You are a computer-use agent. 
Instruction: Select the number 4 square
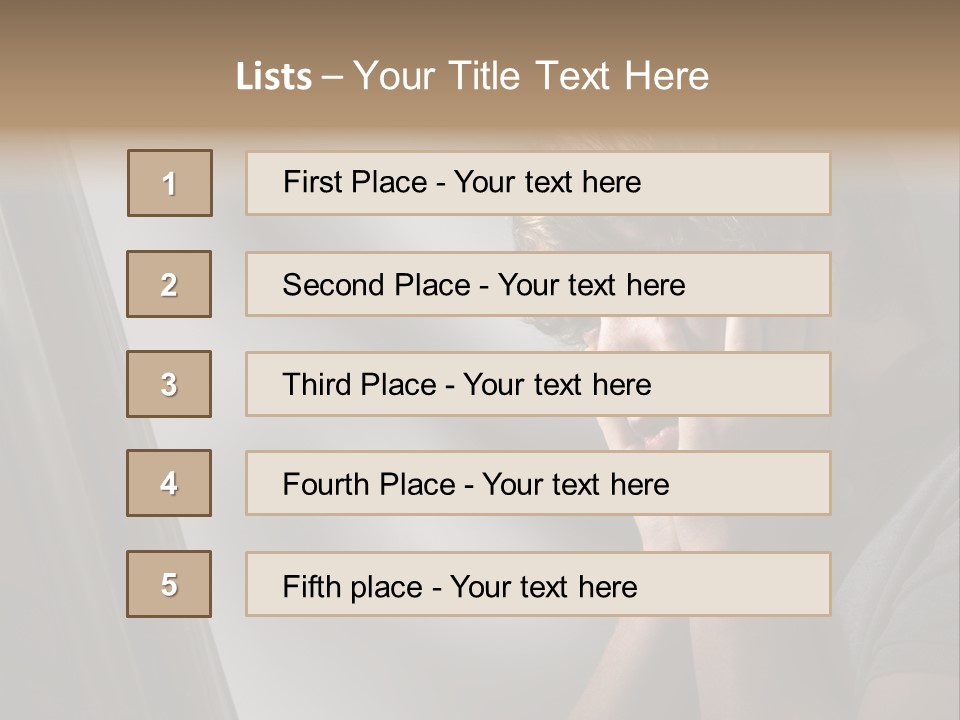pyautogui.click(x=169, y=483)
